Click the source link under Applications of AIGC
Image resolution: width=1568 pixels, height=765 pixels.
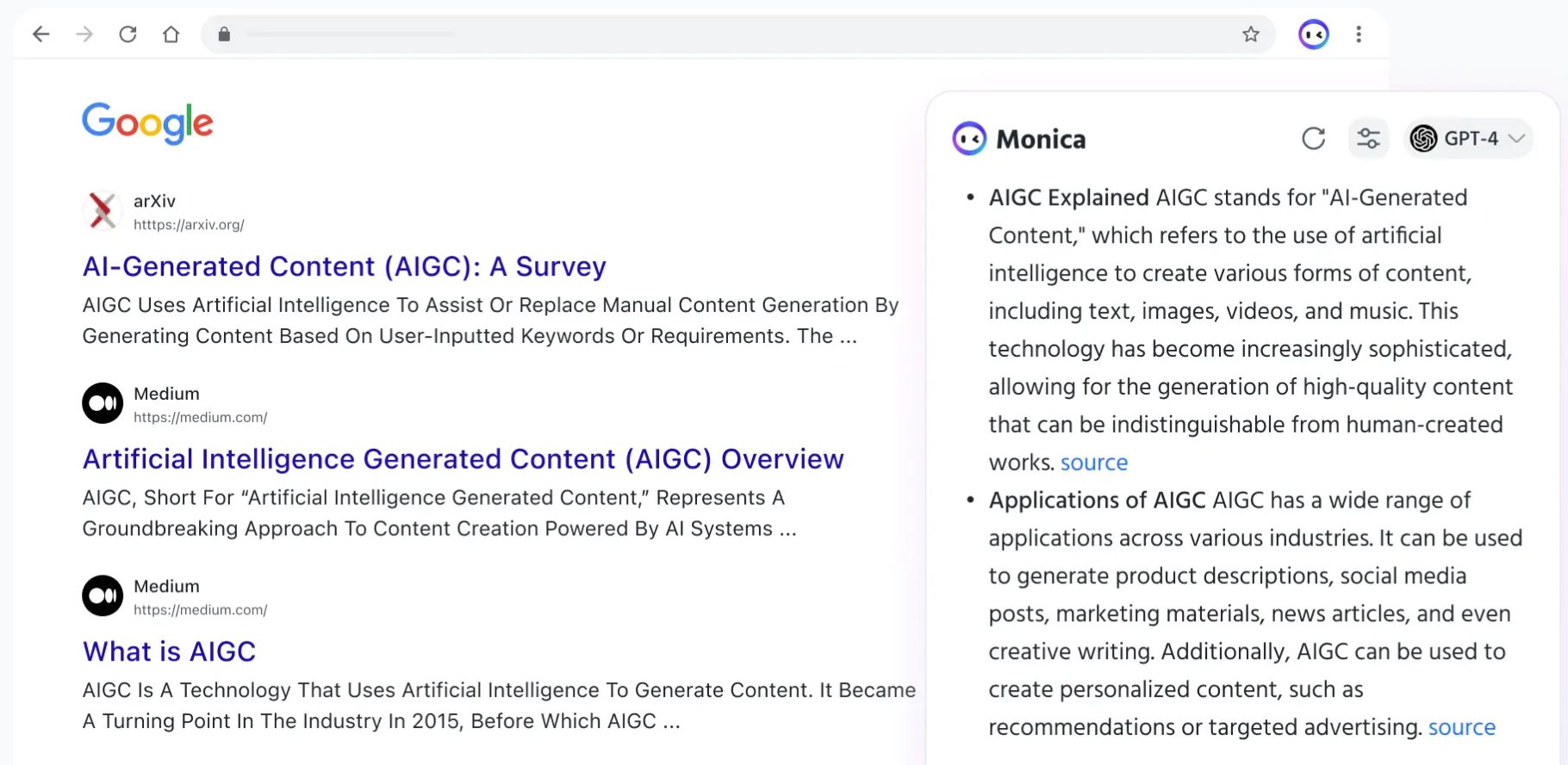click(x=1461, y=727)
